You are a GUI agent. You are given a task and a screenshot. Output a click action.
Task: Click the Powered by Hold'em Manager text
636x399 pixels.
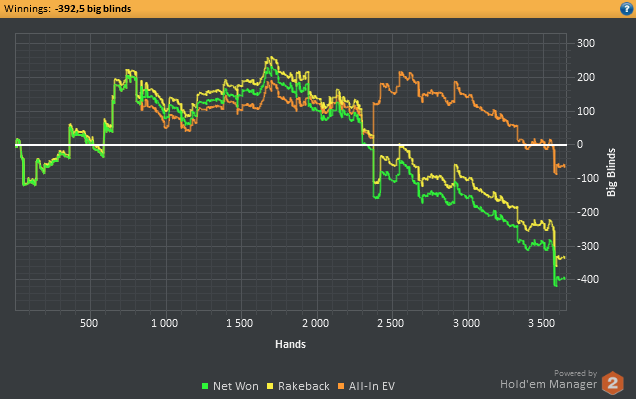(x=548, y=380)
